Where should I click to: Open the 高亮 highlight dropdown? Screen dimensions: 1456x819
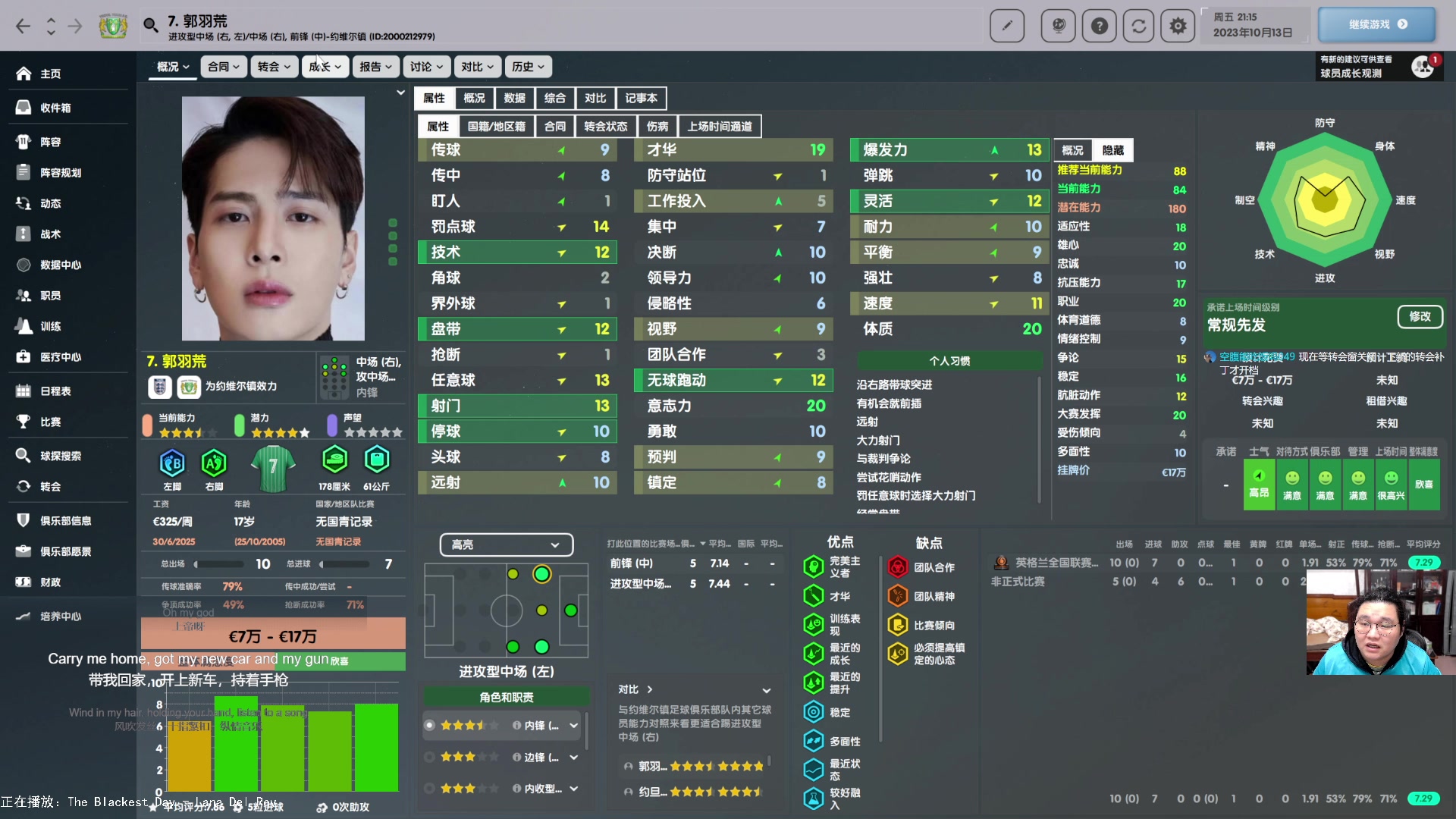click(x=506, y=544)
